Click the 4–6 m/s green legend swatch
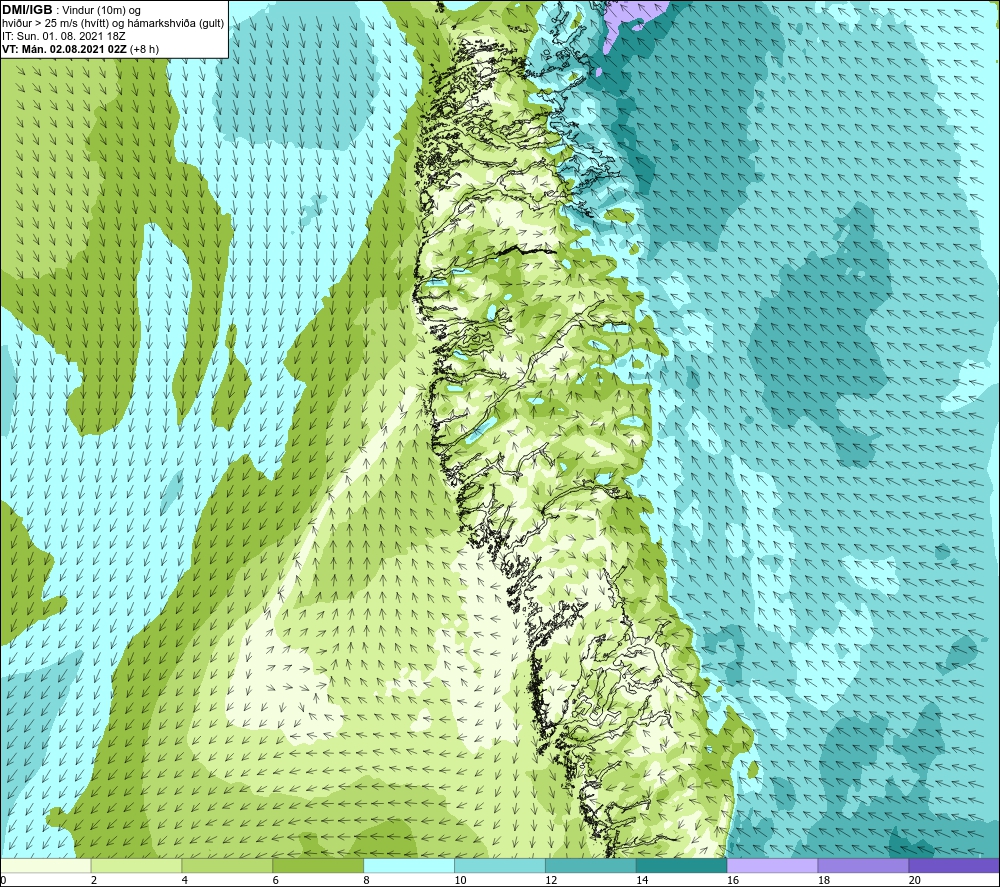The image size is (1000, 887). click(227, 865)
